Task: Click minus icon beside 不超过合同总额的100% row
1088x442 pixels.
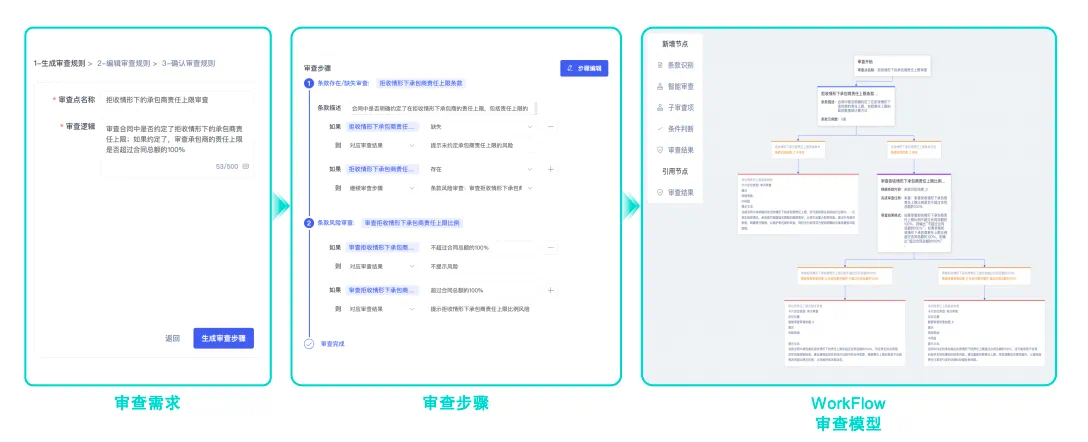Action: click(x=551, y=247)
